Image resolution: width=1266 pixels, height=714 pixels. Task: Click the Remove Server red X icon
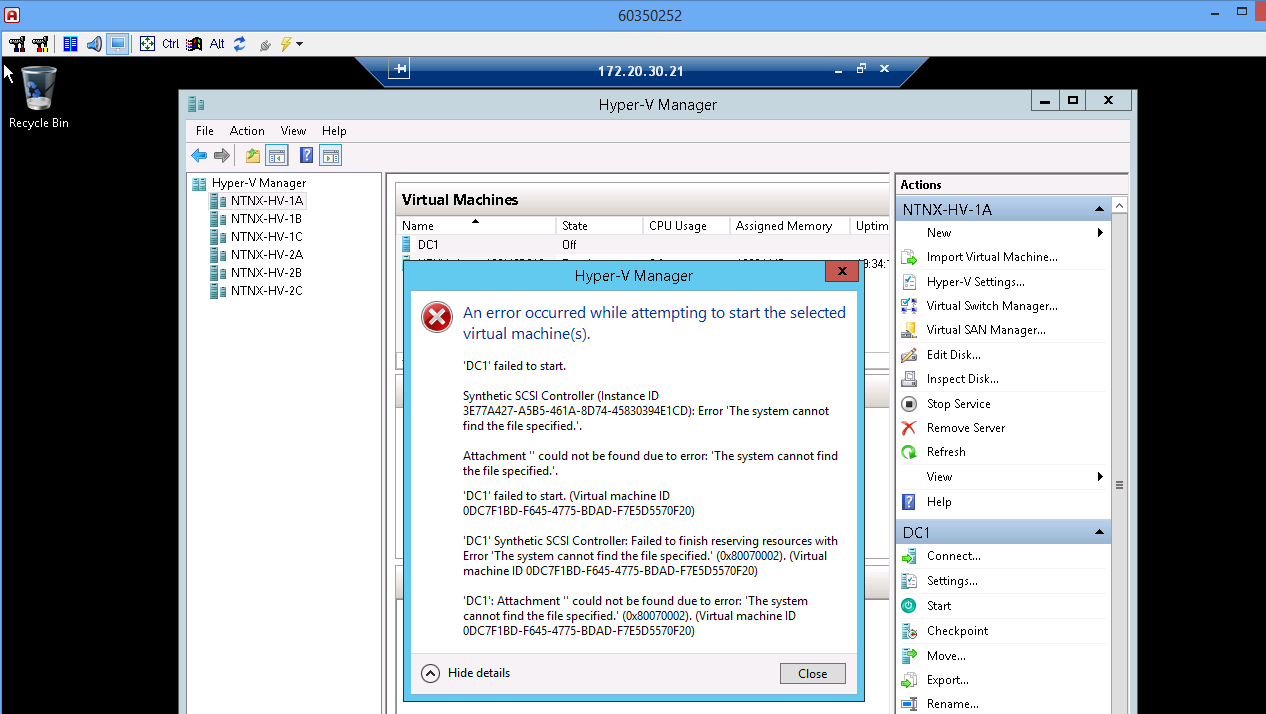click(909, 428)
